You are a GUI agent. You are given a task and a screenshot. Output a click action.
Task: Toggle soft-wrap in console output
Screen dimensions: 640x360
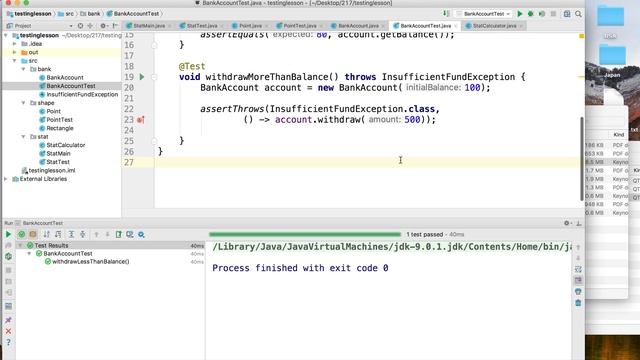tap(578, 269)
